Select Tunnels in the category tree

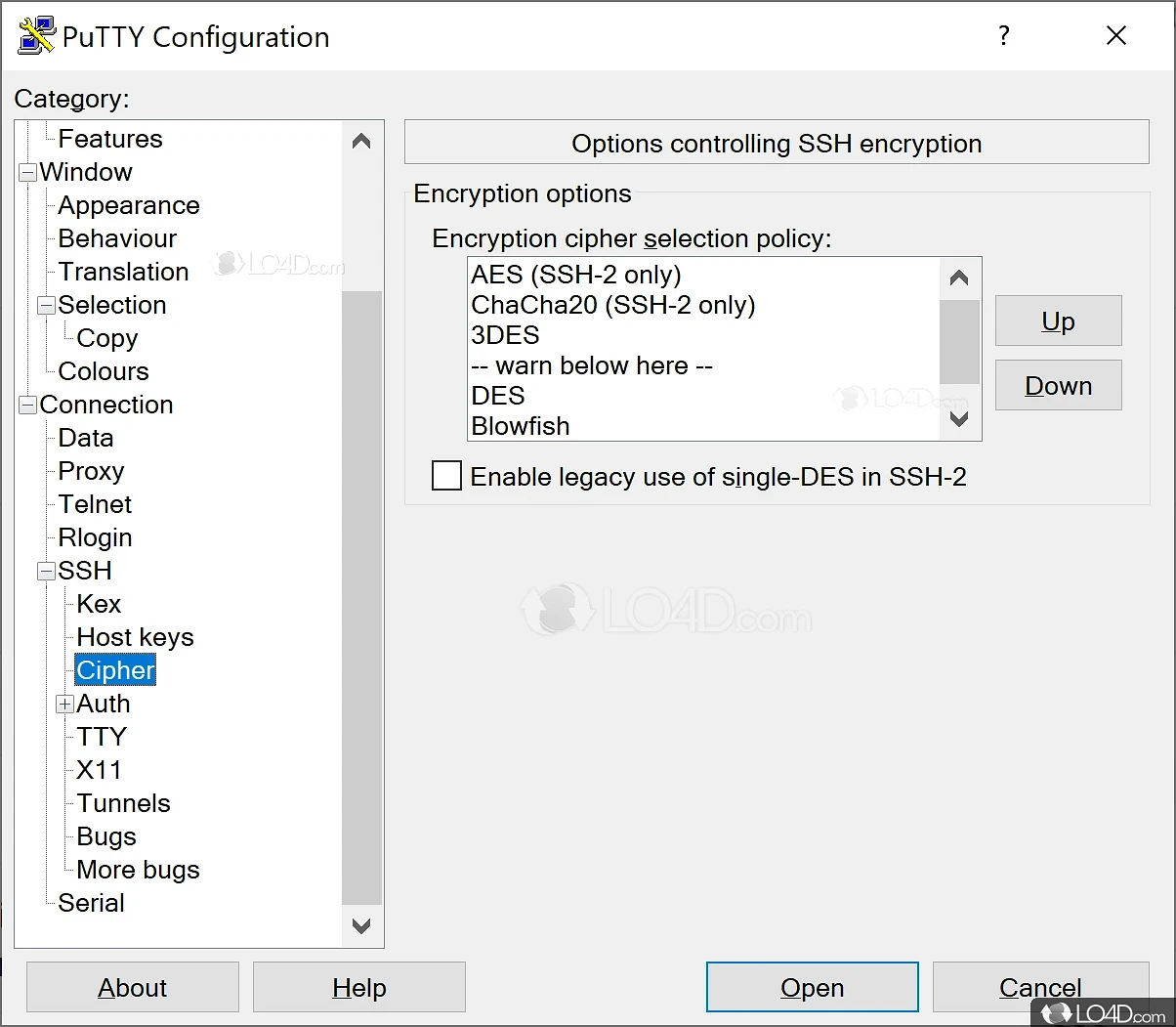point(123,803)
